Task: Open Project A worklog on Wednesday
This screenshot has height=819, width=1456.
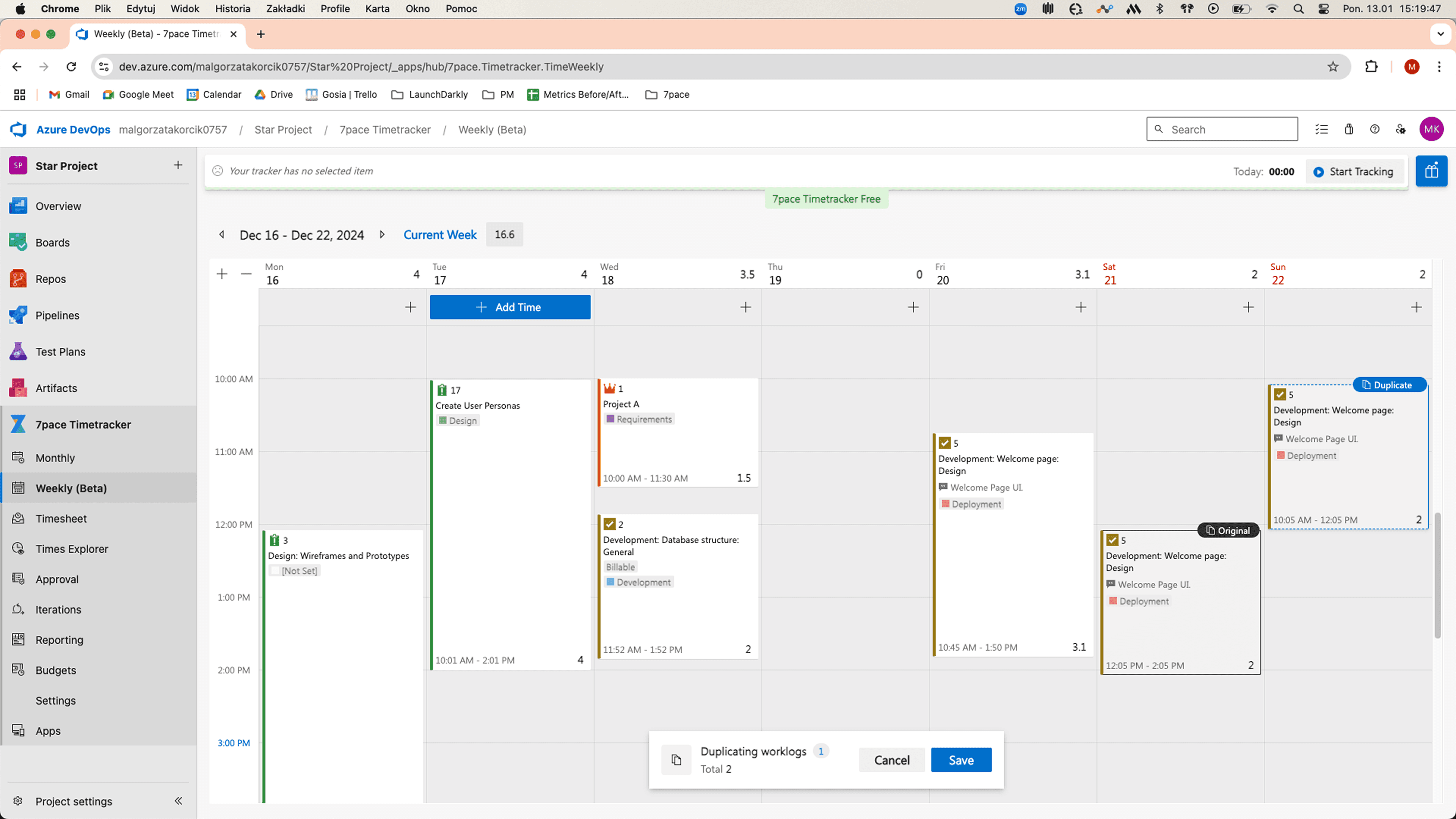Action: click(x=678, y=432)
